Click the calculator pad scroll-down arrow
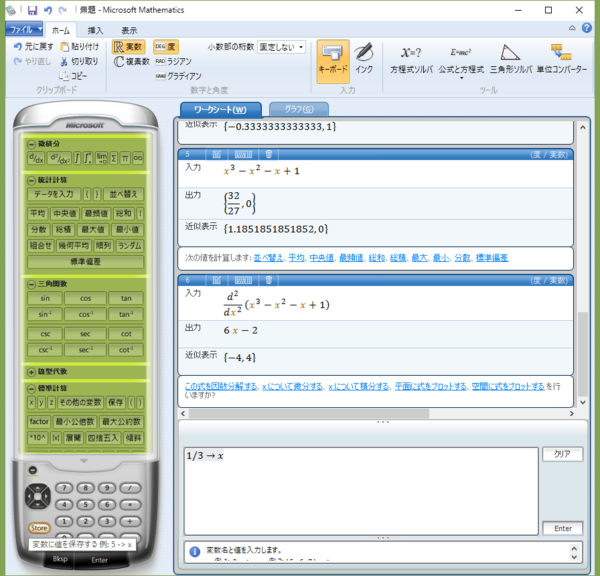The image size is (600, 576). [x=84, y=461]
